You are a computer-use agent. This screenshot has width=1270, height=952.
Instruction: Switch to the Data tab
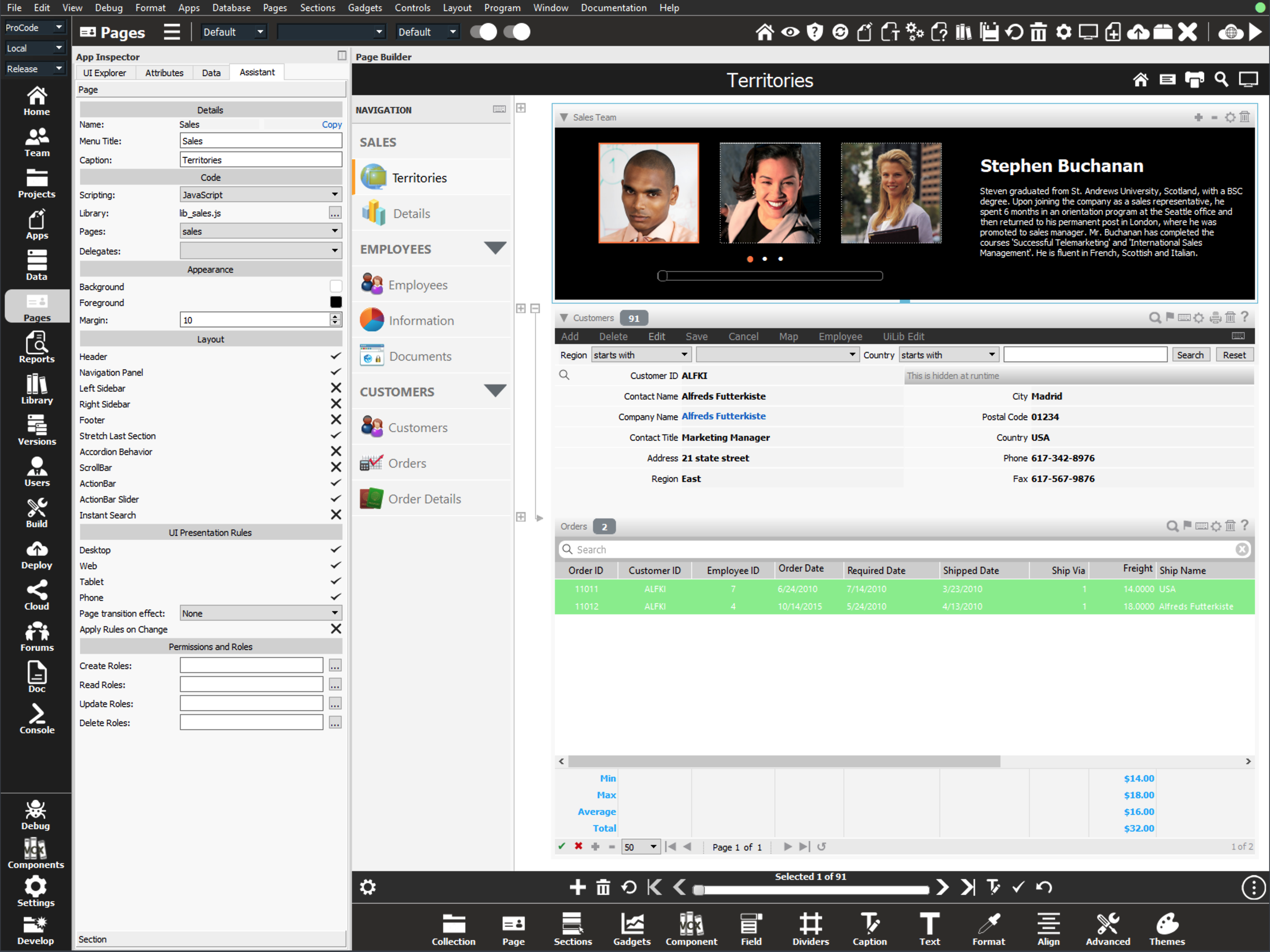[211, 73]
